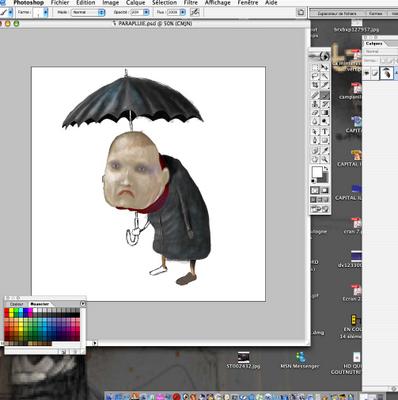
Task: Select the Calques panel tab
Action: coord(374,44)
